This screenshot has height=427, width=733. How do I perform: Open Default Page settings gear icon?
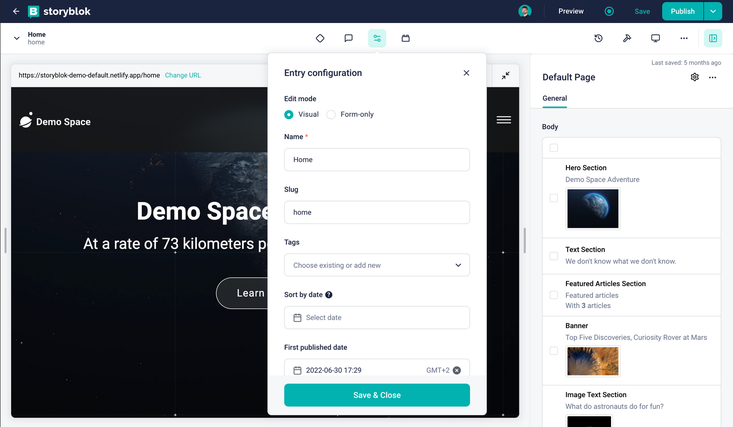coord(695,77)
